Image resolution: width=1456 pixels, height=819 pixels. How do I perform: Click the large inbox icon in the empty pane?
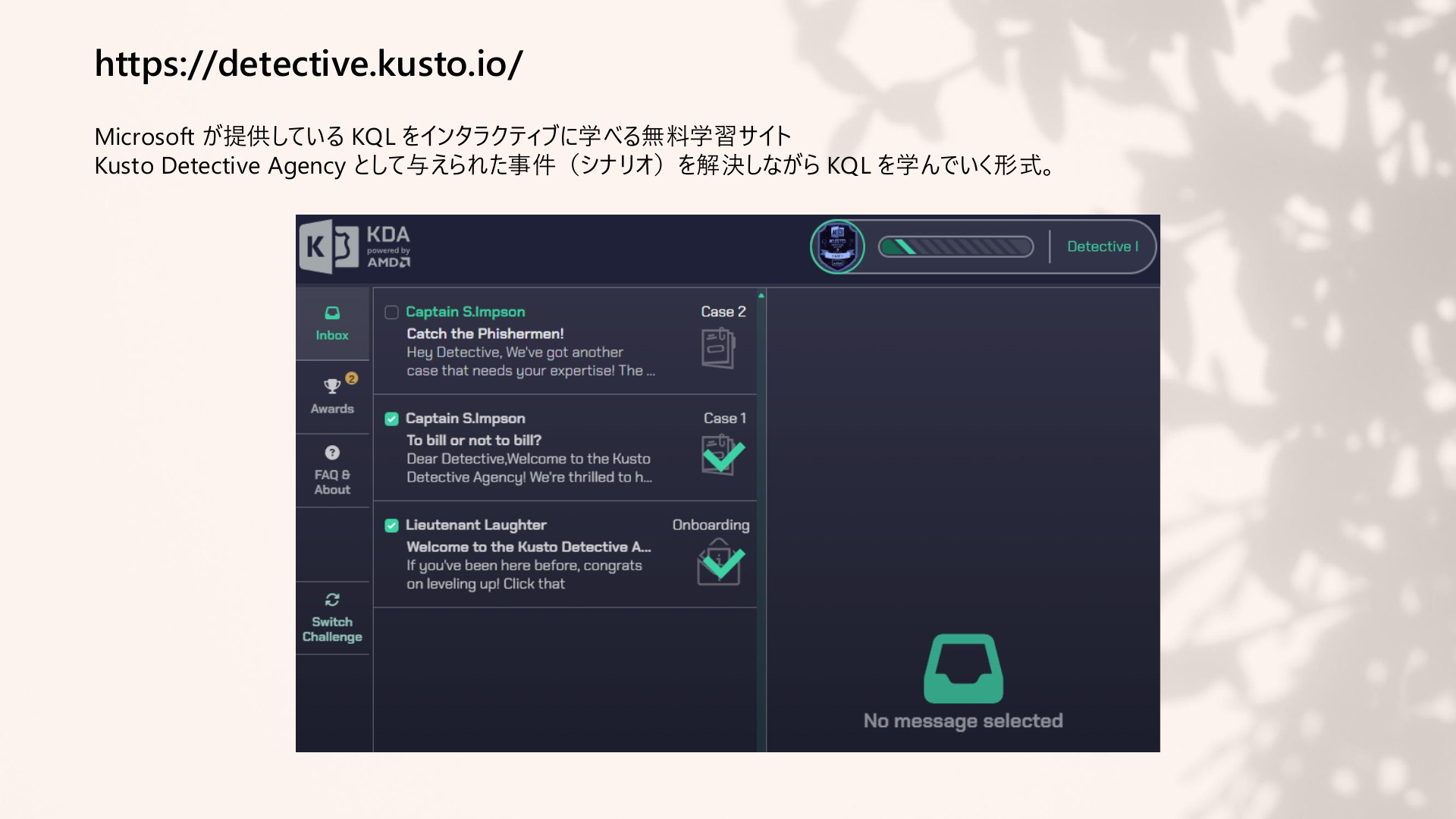point(963,669)
